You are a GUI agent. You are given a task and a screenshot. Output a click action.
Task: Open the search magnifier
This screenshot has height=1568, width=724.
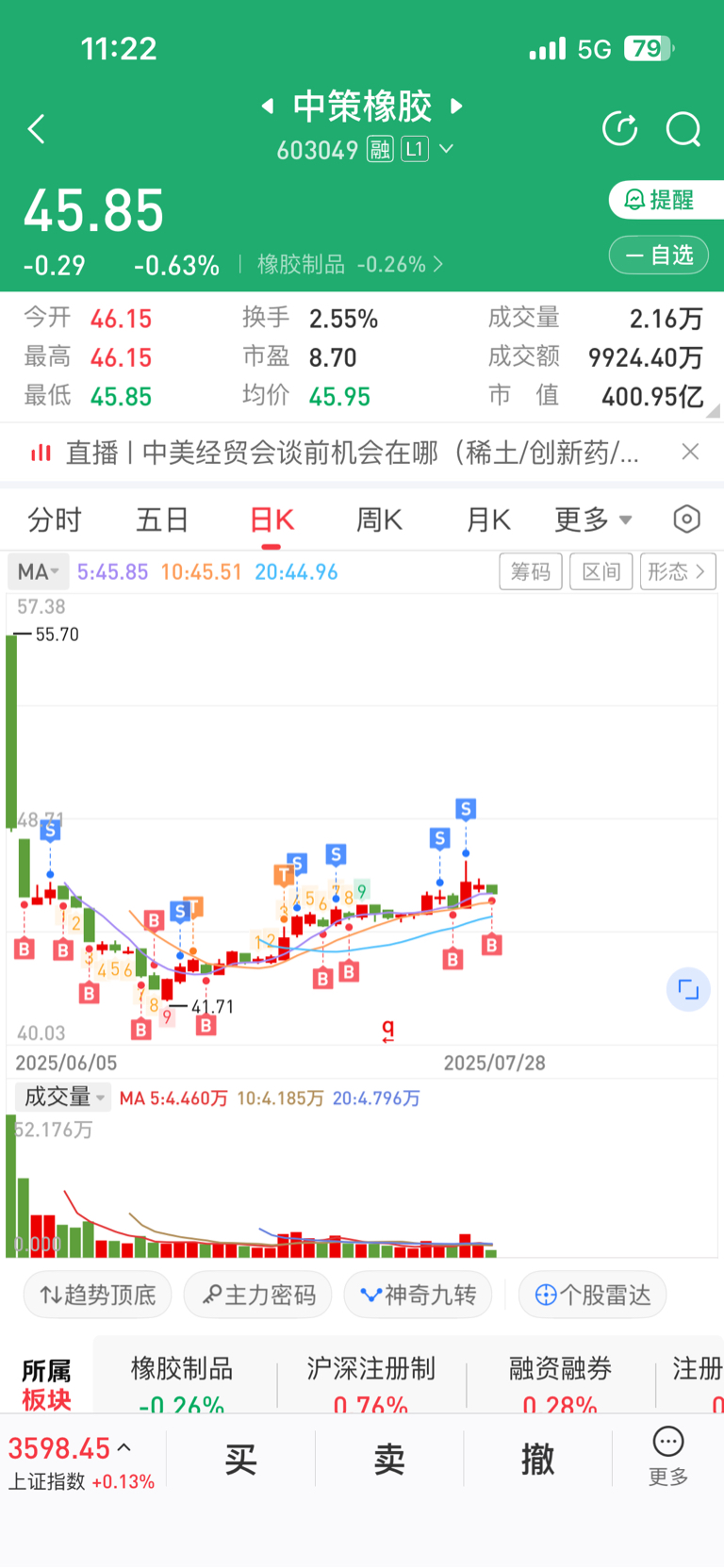point(683,129)
